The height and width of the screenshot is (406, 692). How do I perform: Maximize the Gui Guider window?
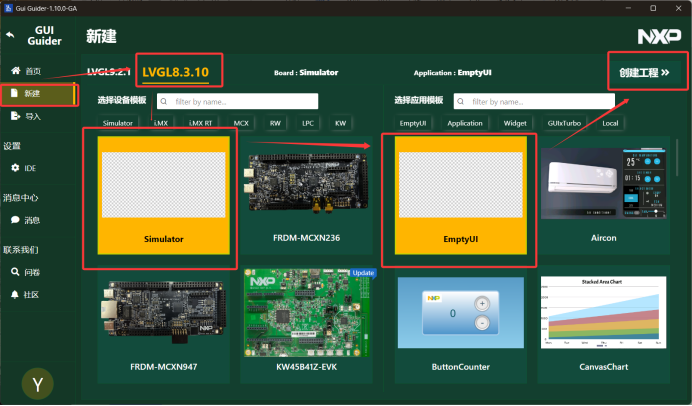653,8
